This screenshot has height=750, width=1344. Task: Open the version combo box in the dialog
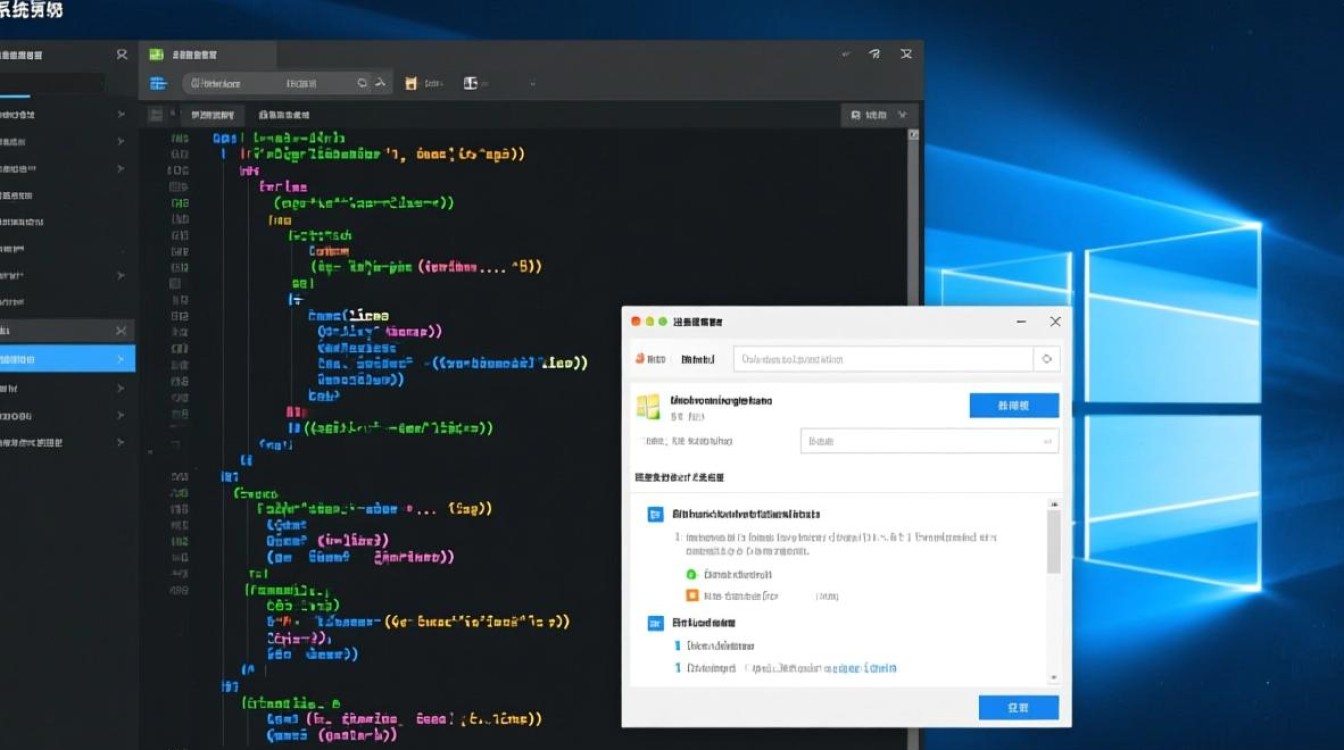930,440
